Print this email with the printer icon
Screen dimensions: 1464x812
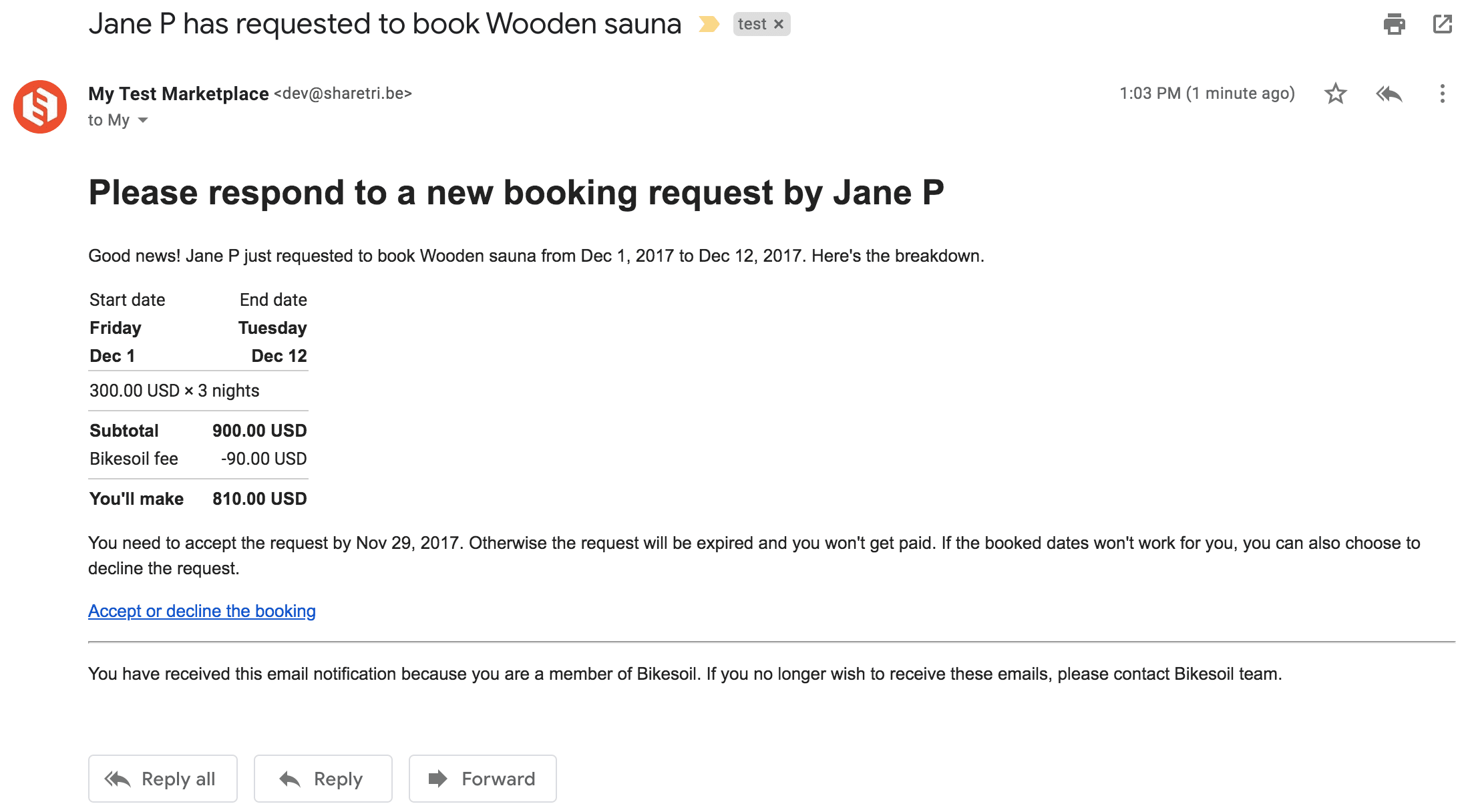(x=1394, y=25)
